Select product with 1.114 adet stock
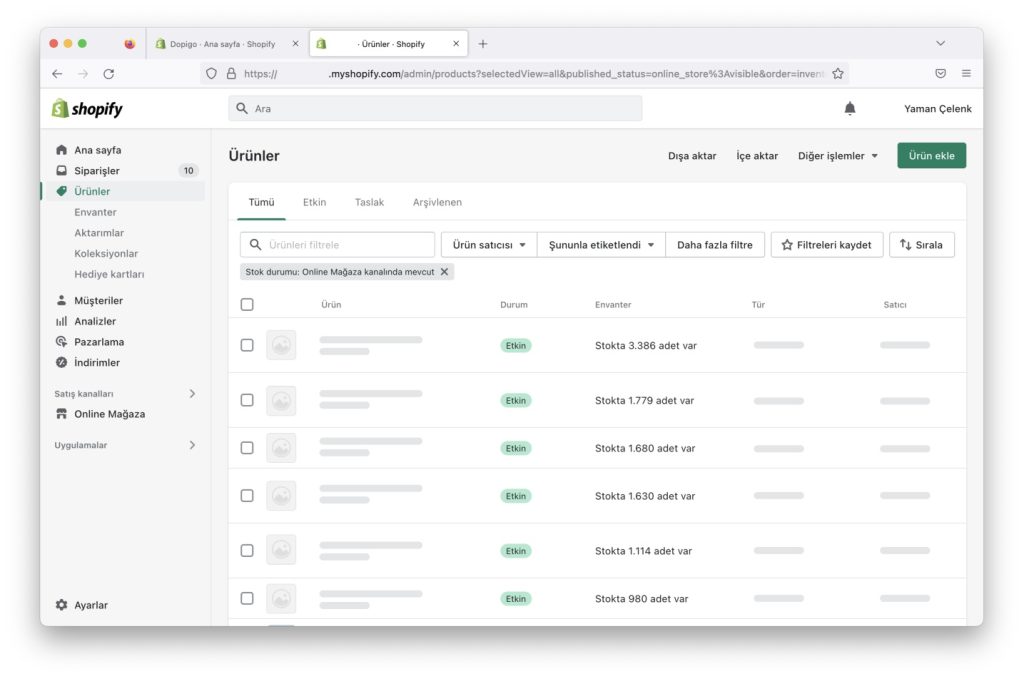Image resolution: width=1024 pixels, height=679 pixels. pos(247,550)
